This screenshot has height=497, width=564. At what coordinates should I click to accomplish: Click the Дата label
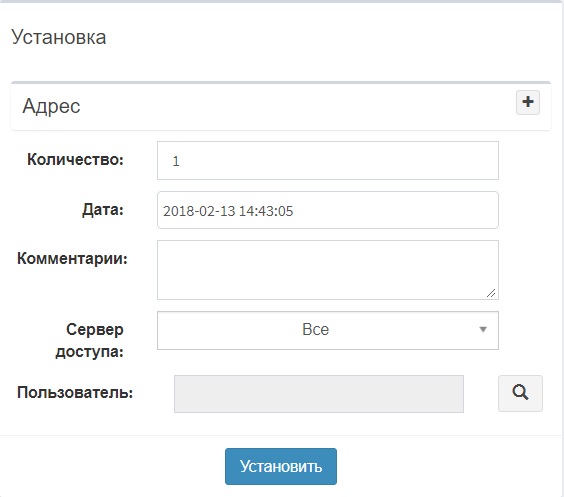(x=103, y=210)
